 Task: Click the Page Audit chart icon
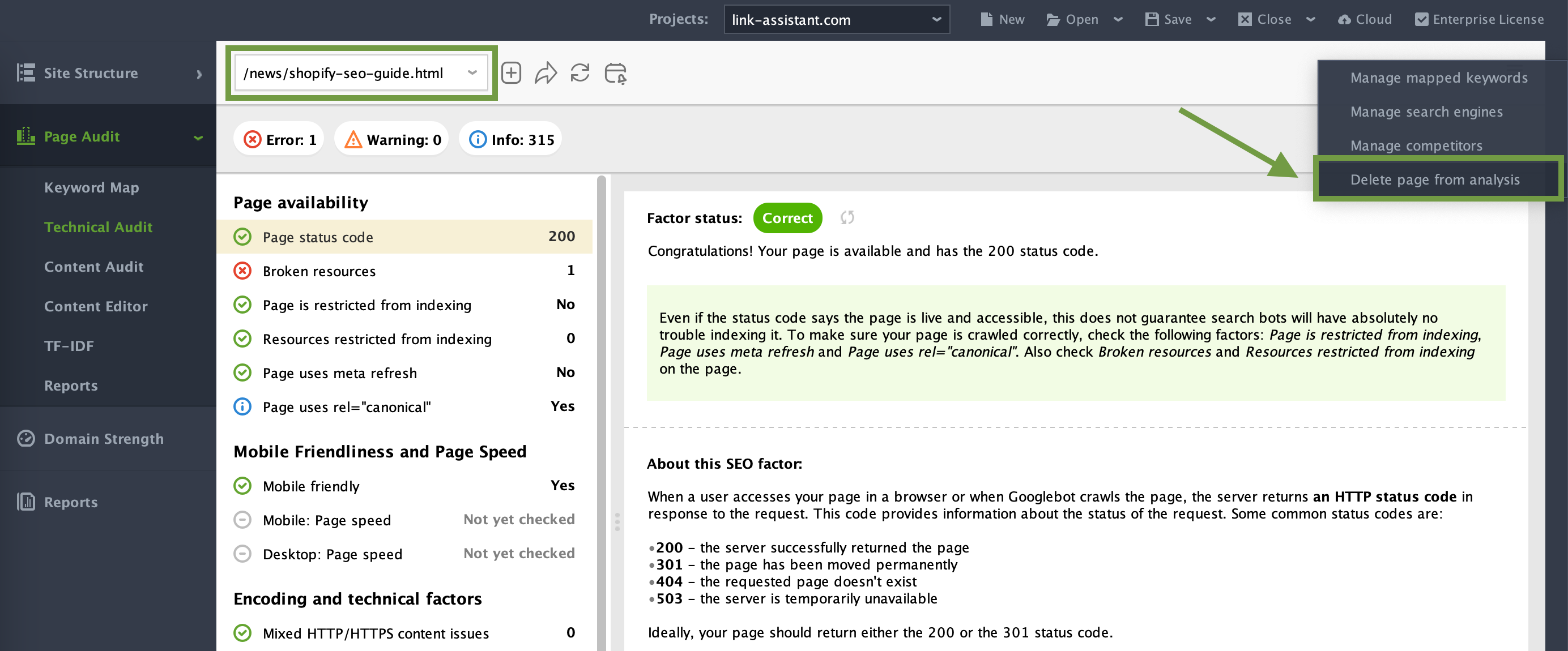point(25,136)
